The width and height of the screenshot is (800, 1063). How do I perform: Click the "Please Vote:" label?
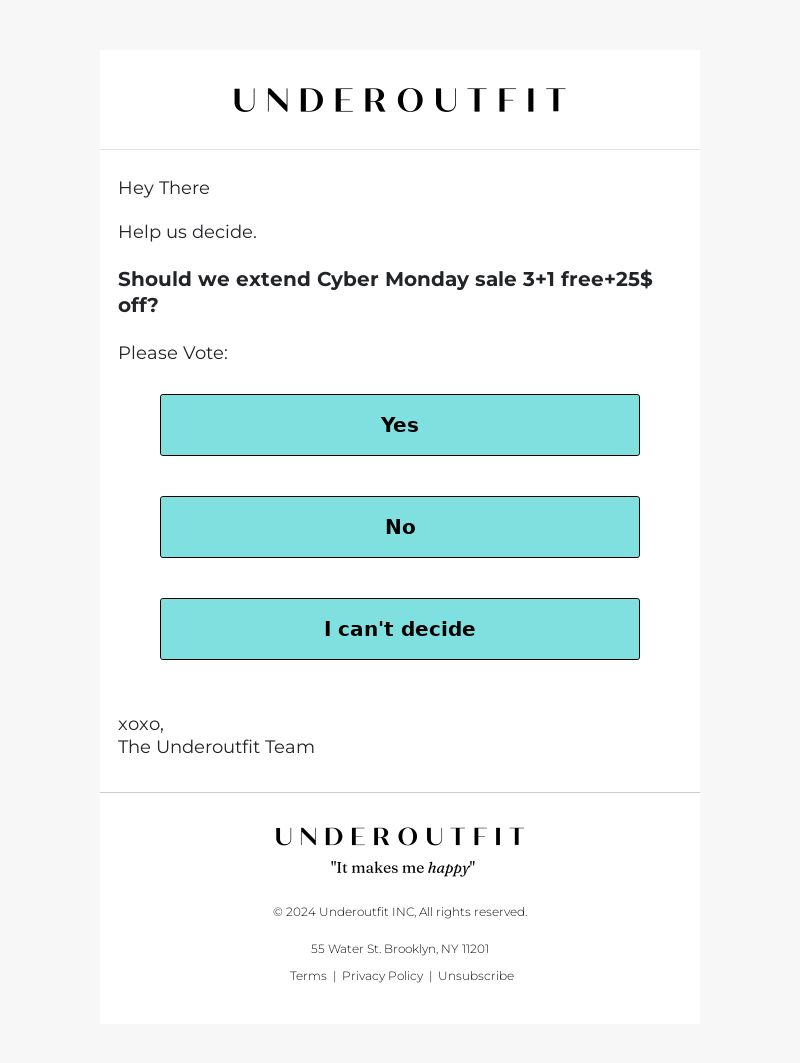tap(173, 353)
